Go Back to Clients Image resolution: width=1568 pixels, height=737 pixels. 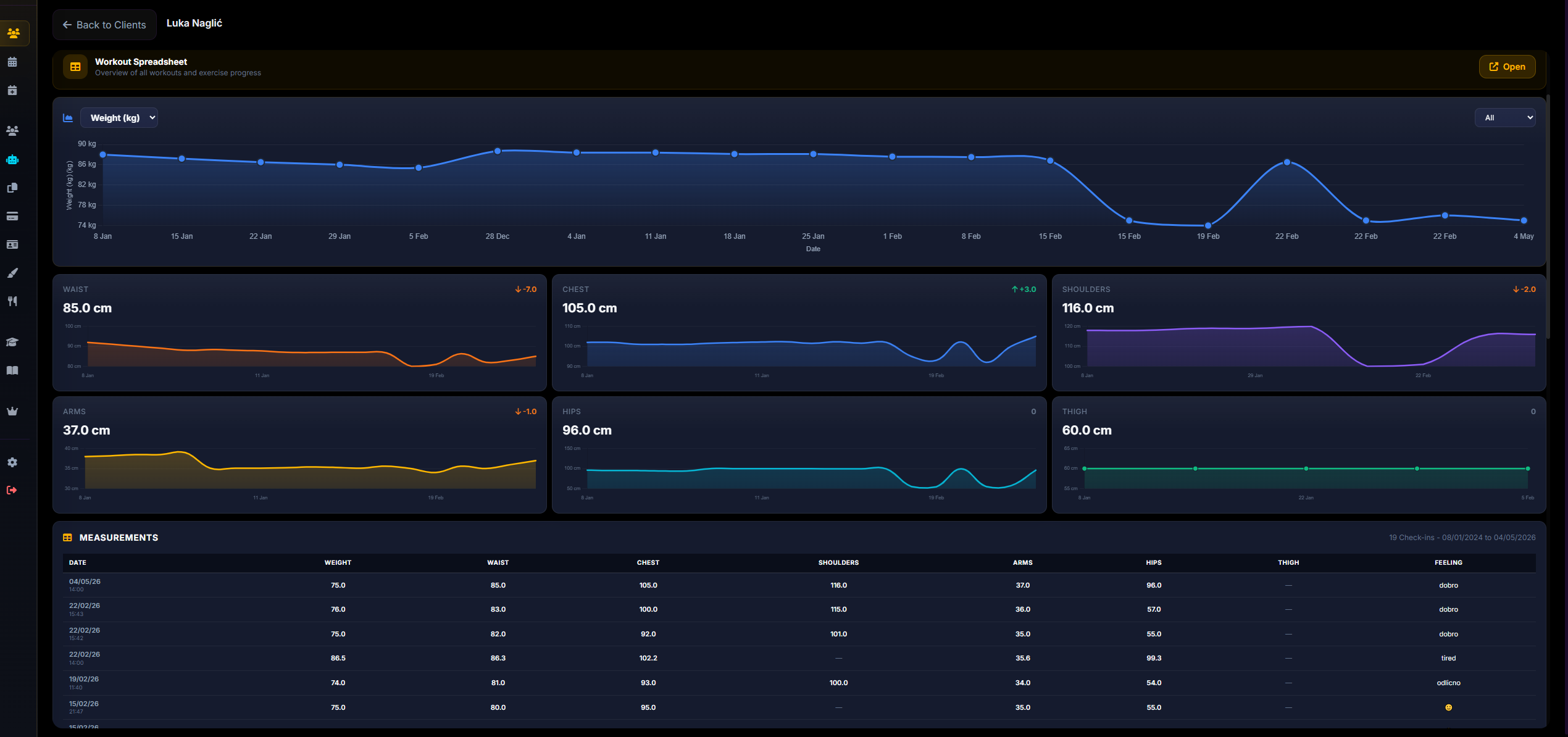(104, 25)
